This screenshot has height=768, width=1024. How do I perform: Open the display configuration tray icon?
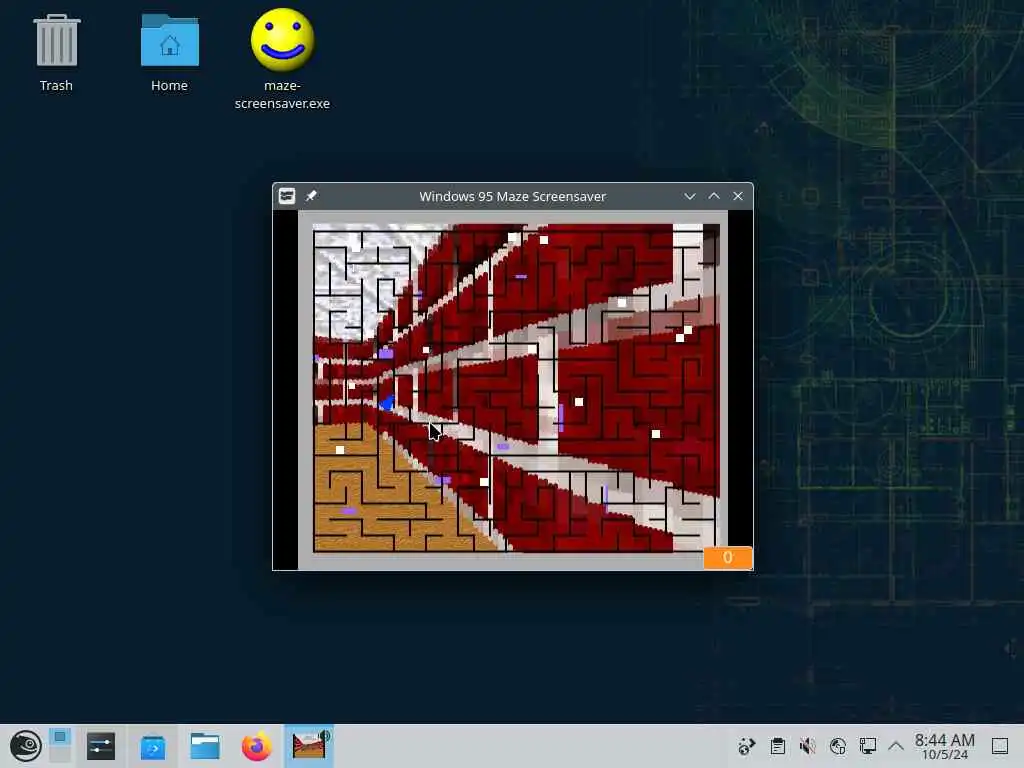click(868, 746)
